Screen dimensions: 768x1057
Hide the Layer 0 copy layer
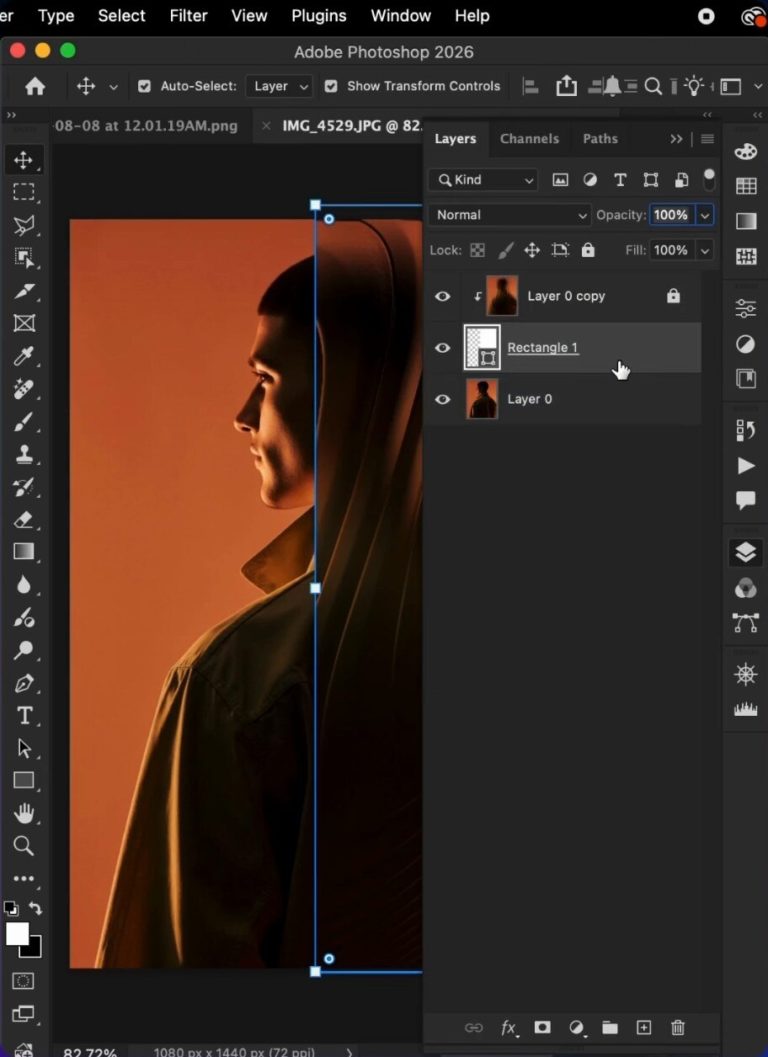point(442,296)
